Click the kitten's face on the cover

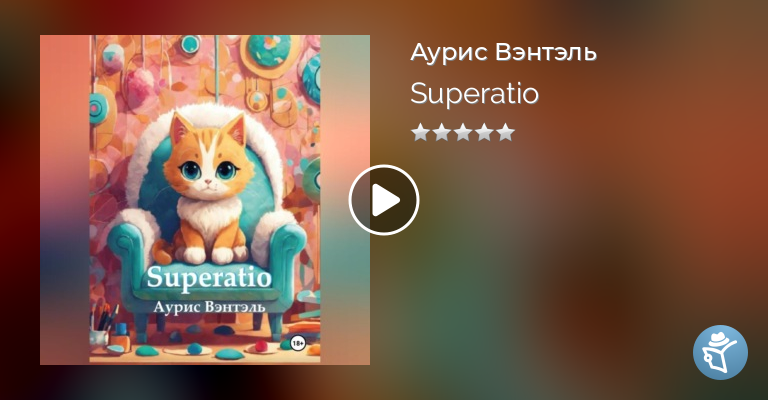pos(206,164)
